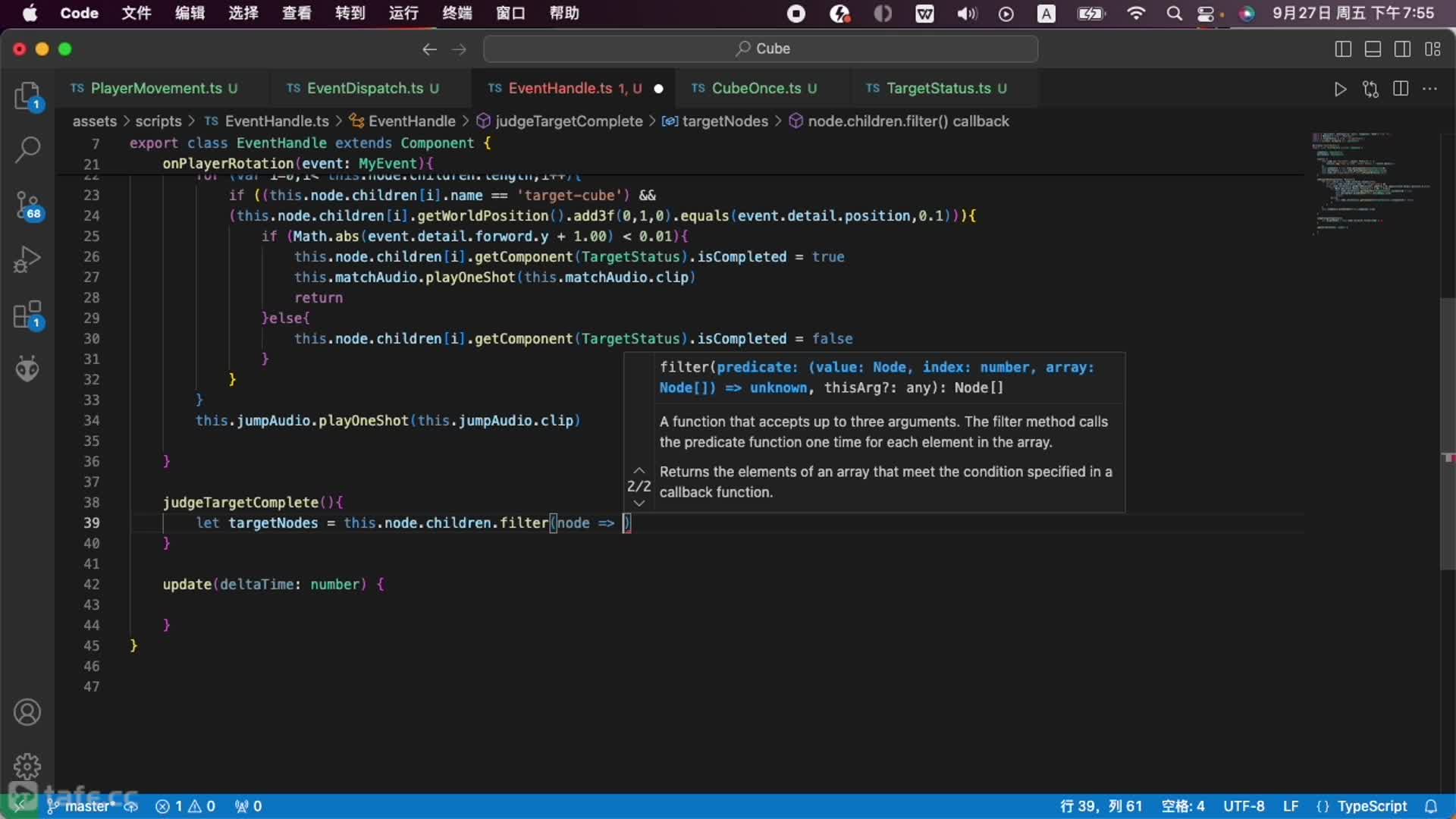The image size is (1456, 819).
Task: Click line number 39 in gutter
Action: click(91, 522)
